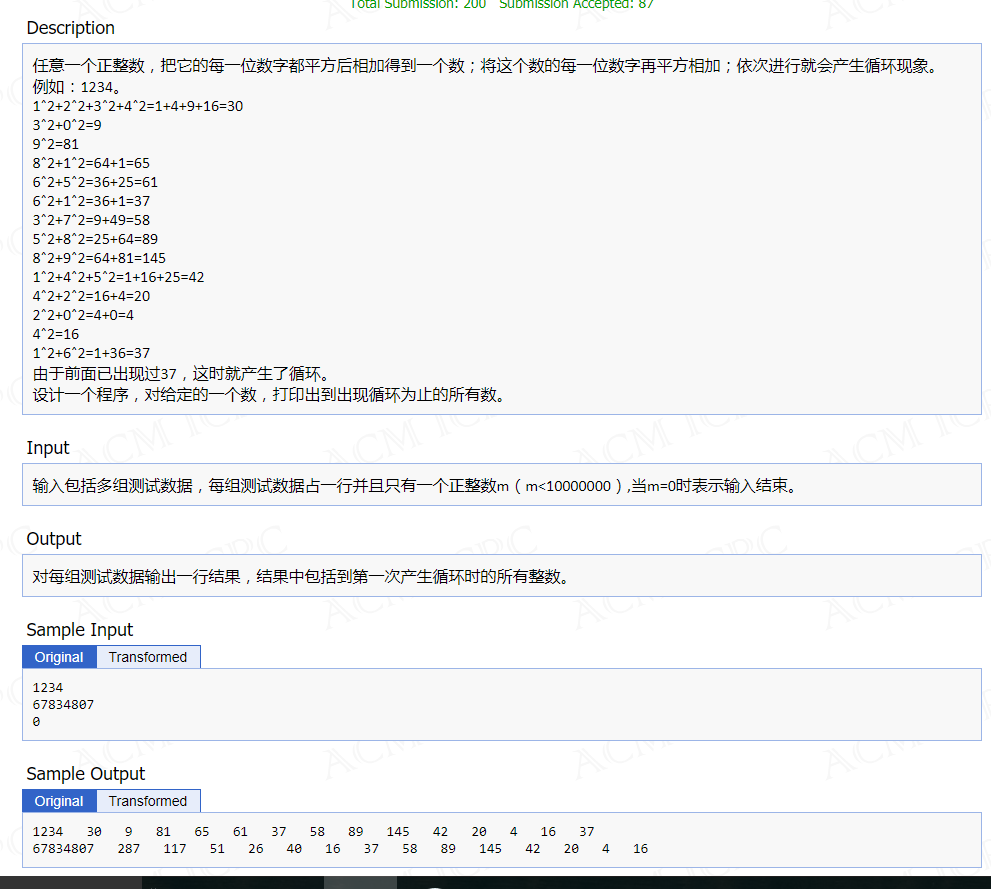Click the line "4^2=16"
991x889 pixels.
coord(56,334)
